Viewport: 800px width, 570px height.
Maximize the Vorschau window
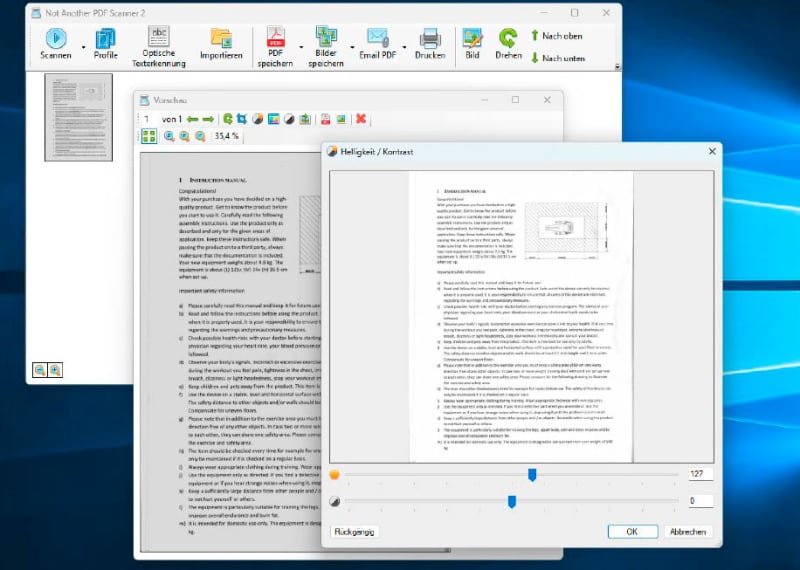pos(515,100)
